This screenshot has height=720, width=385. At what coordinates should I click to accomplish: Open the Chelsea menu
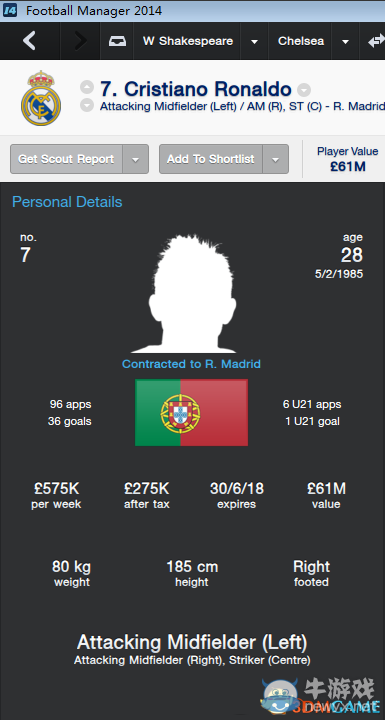pyautogui.click(x=301, y=41)
